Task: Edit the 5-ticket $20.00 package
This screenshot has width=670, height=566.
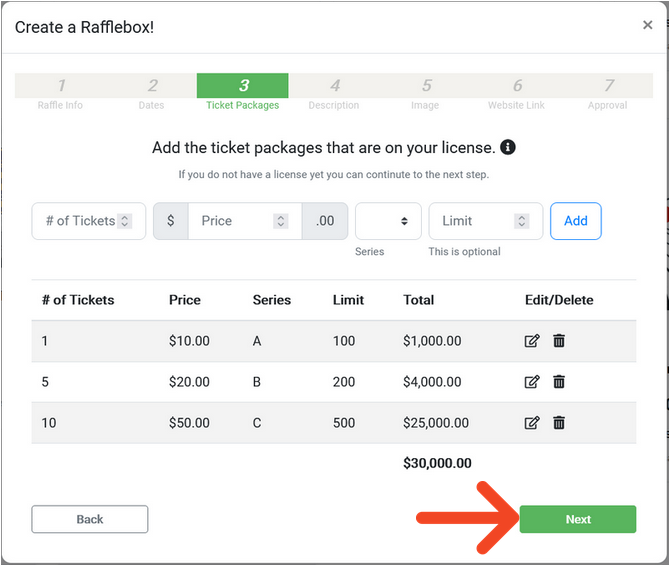Action: [532, 381]
